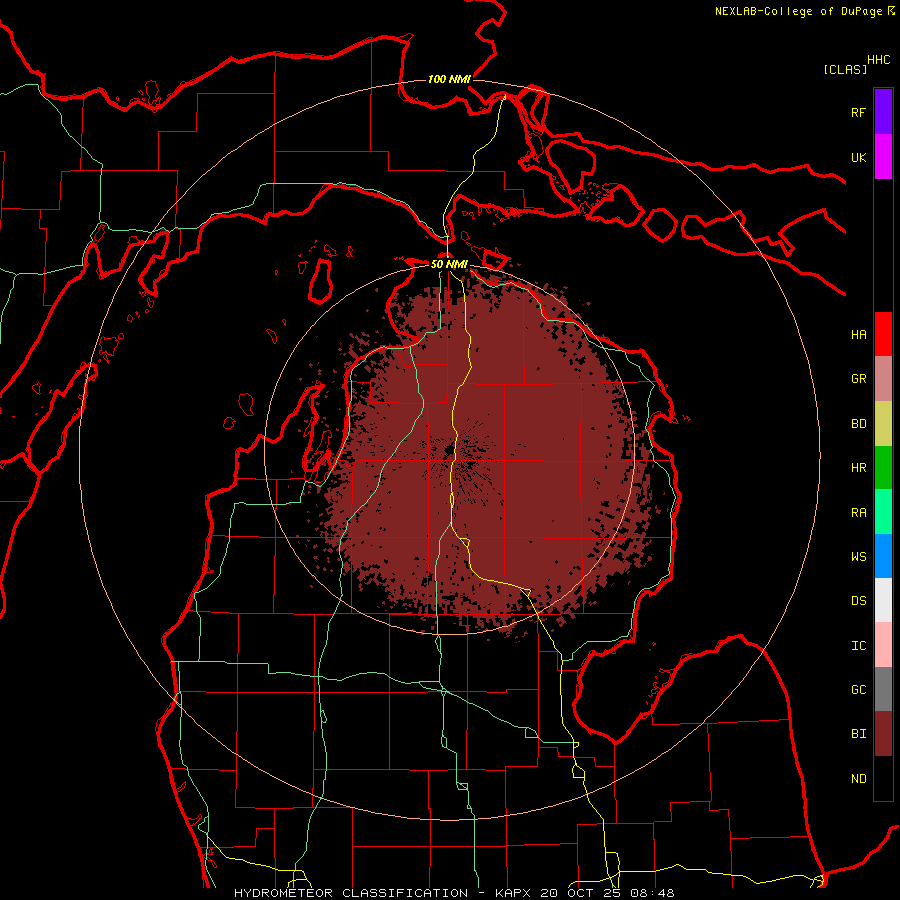Click the UK magenta legend swatch
The width and height of the screenshot is (900, 900).
click(883, 157)
